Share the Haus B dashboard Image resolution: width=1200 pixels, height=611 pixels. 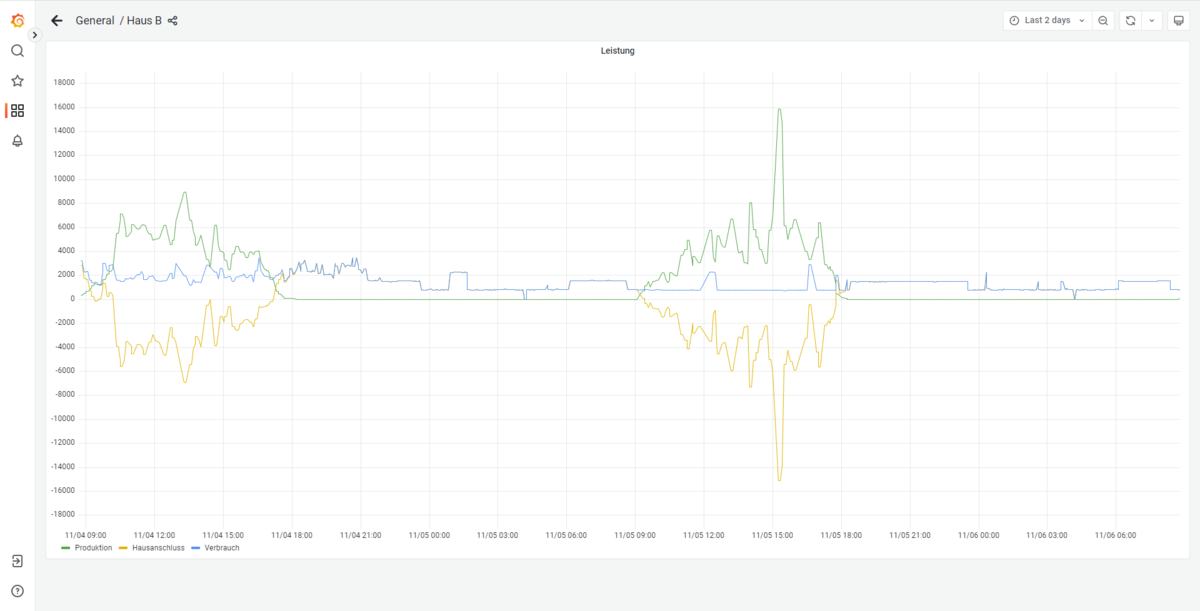[x=173, y=21]
